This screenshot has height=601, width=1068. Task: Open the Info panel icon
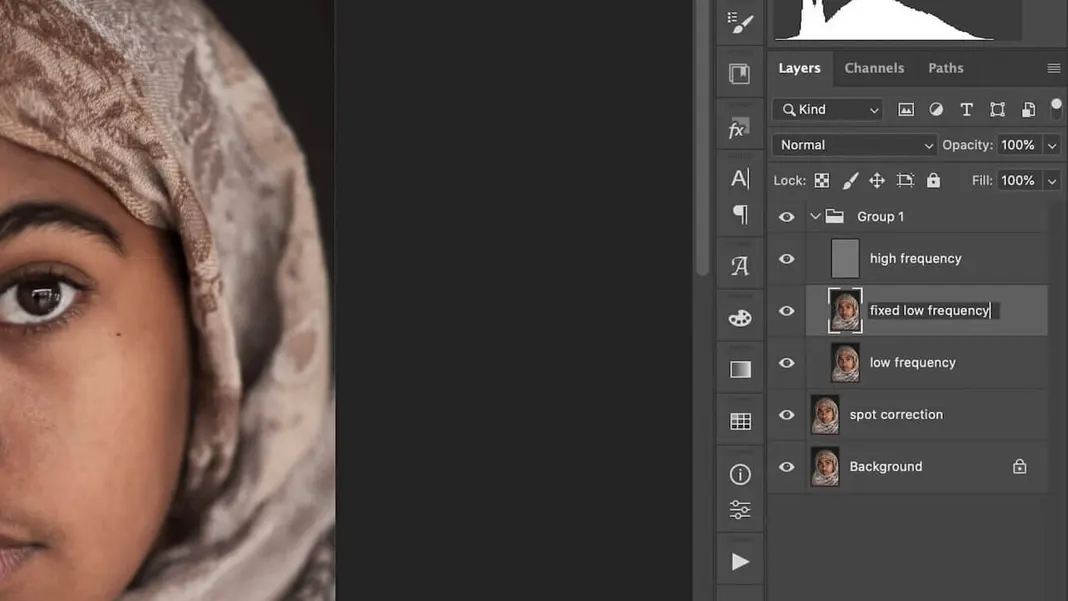[740, 474]
